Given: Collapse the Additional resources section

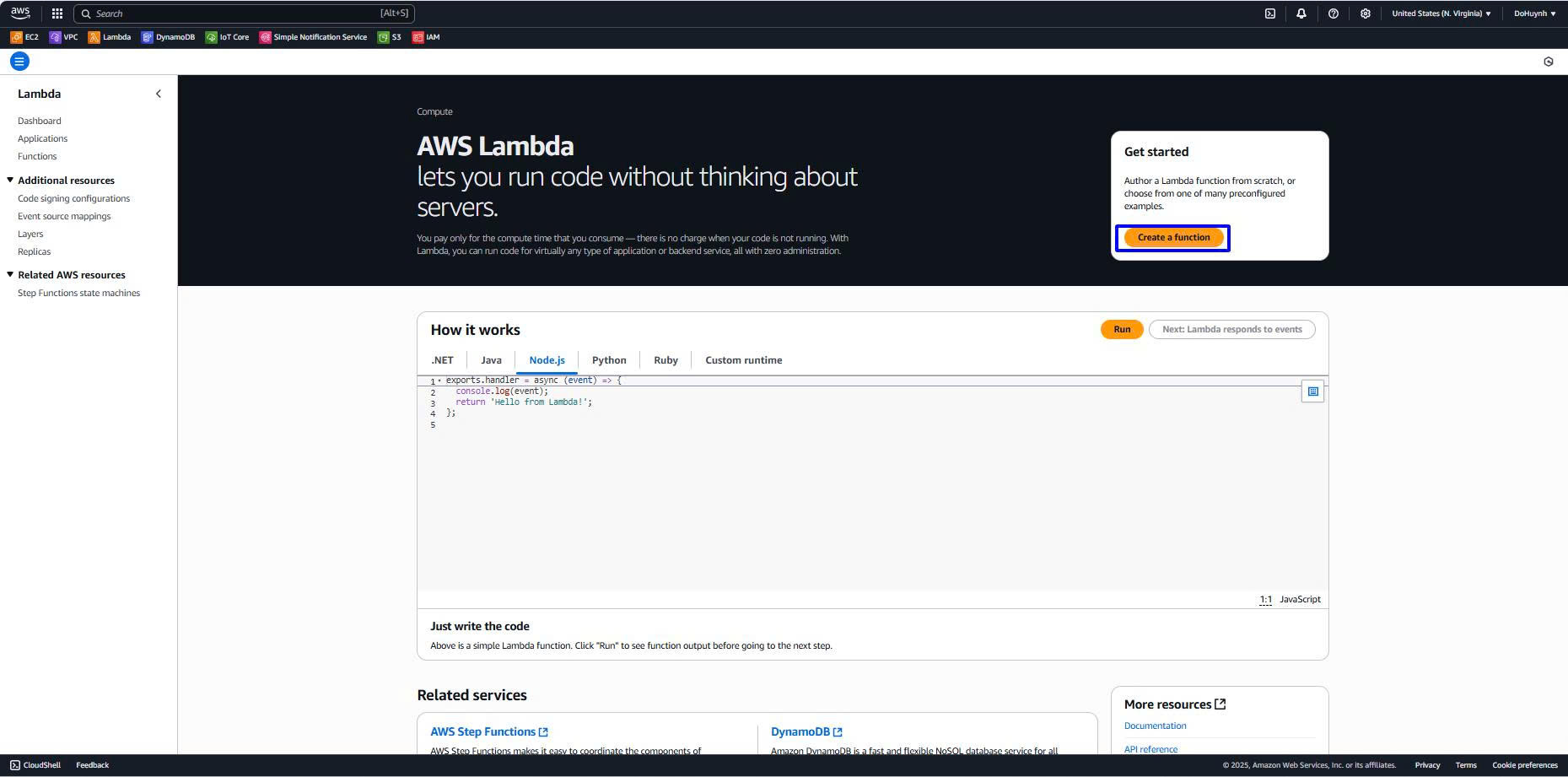Looking at the screenshot, I should coord(10,181).
